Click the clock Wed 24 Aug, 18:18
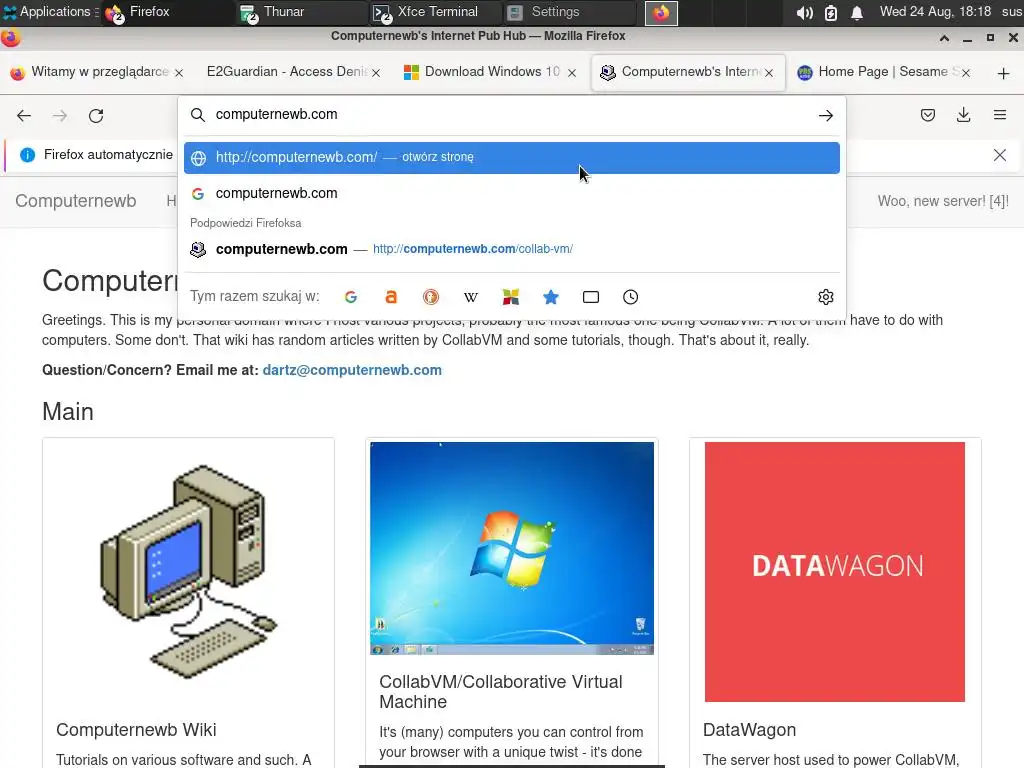 point(935,12)
